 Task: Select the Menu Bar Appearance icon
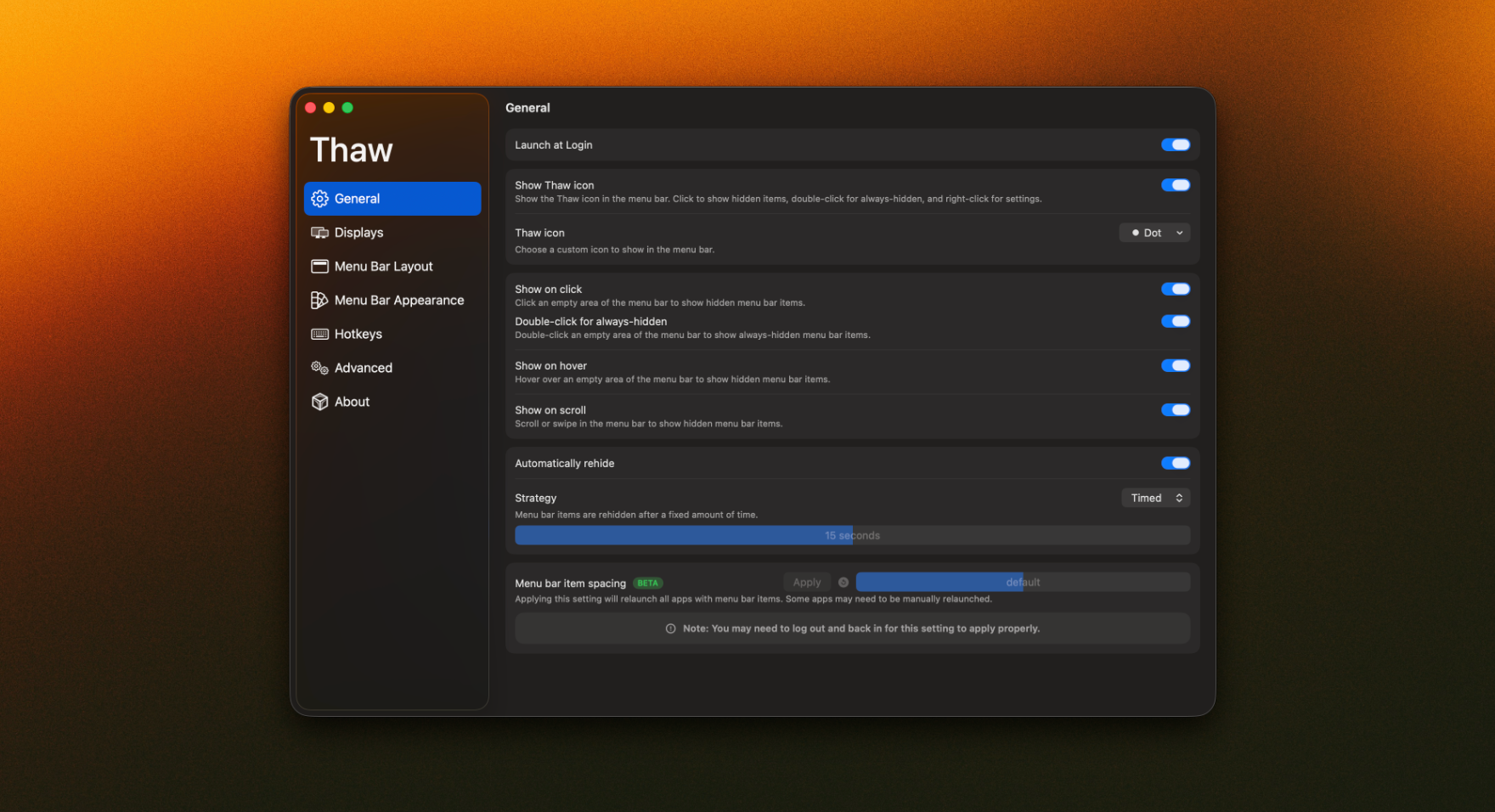click(320, 300)
